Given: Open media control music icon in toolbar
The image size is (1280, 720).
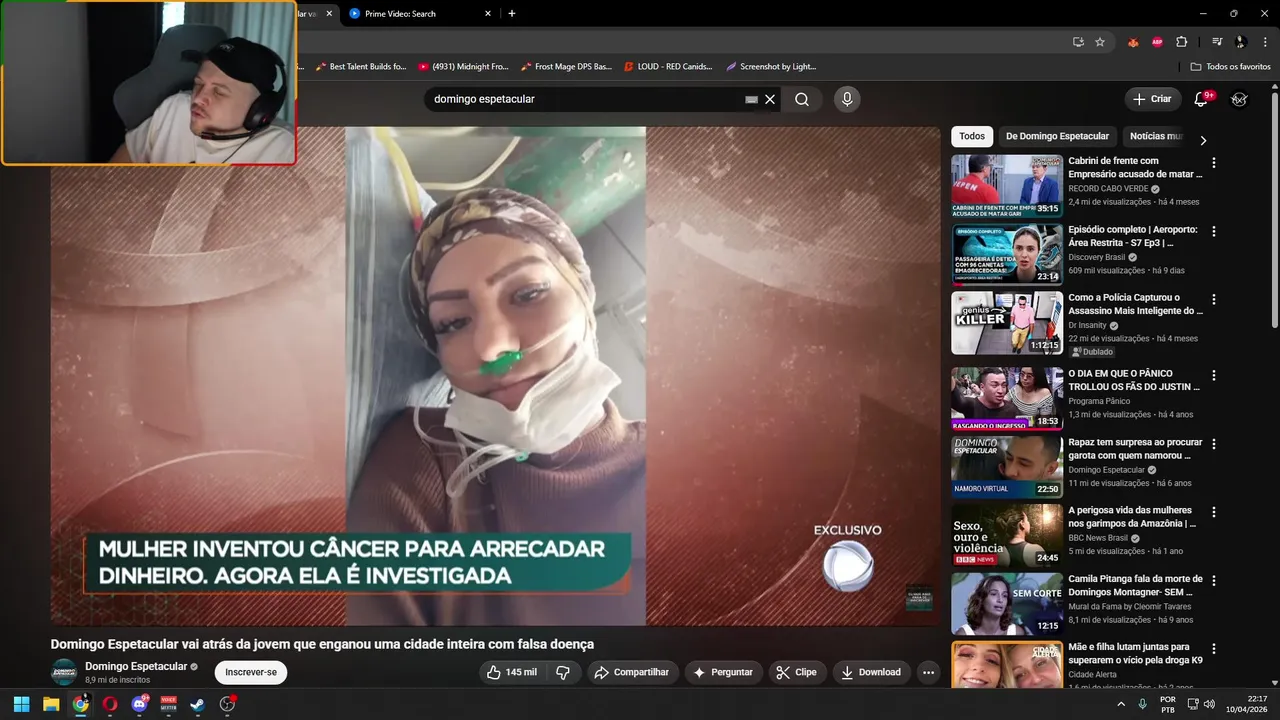Looking at the screenshot, I should pyautogui.click(x=1217, y=42).
